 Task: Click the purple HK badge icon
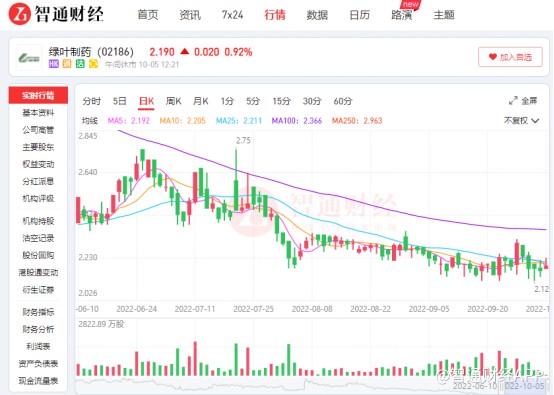(54, 64)
